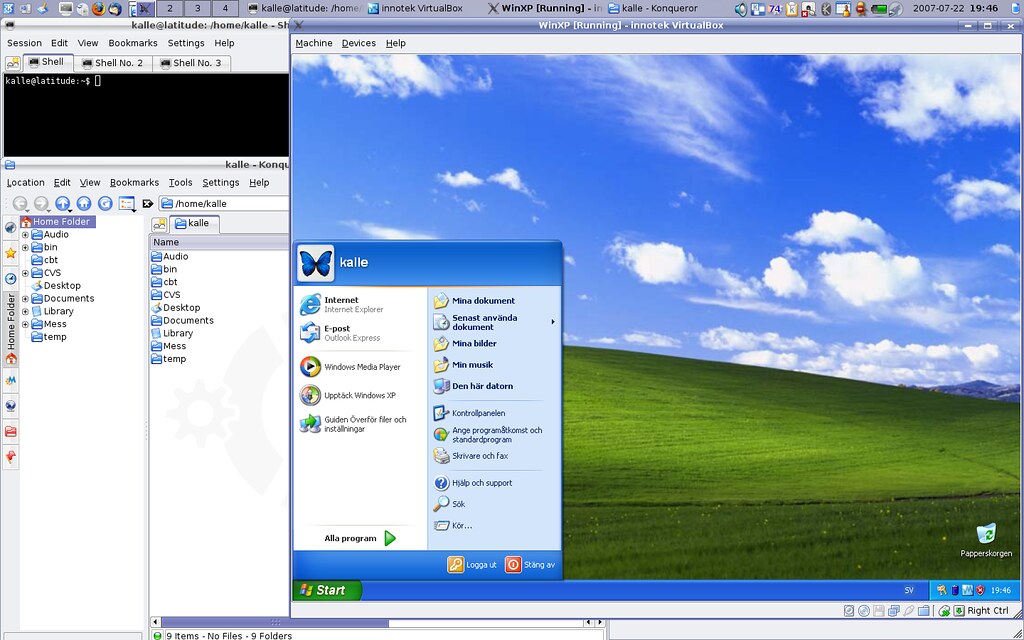Click the Konqueror /home/kalle location field
The height and width of the screenshot is (640, 1024).
[x=225, y=204]
